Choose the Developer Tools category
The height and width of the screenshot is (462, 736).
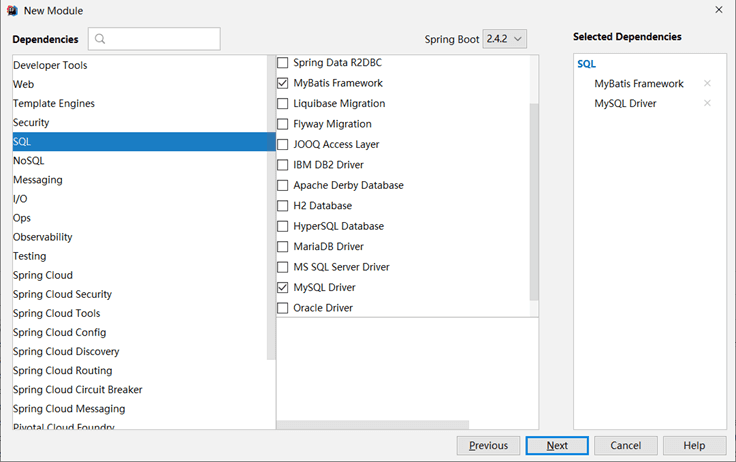coord(50,66)
